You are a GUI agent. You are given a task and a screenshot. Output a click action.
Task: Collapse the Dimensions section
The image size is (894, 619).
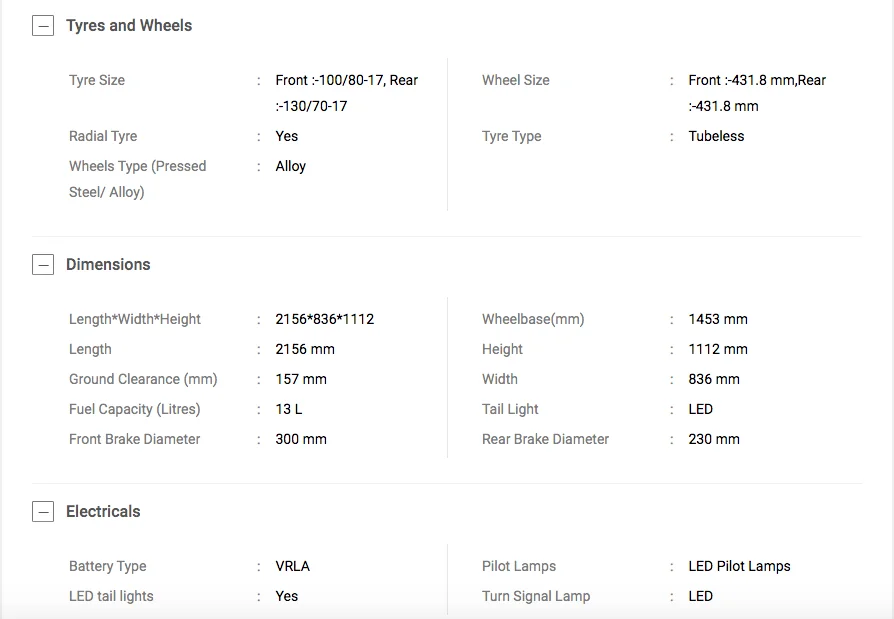tap(43, 265)
